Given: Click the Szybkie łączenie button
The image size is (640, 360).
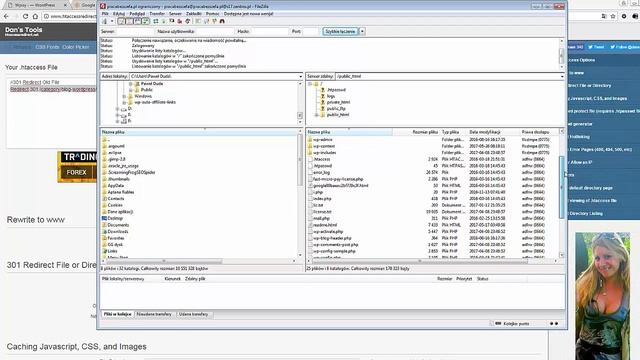Looking at the screenshot, I should [x=340, y=31].
